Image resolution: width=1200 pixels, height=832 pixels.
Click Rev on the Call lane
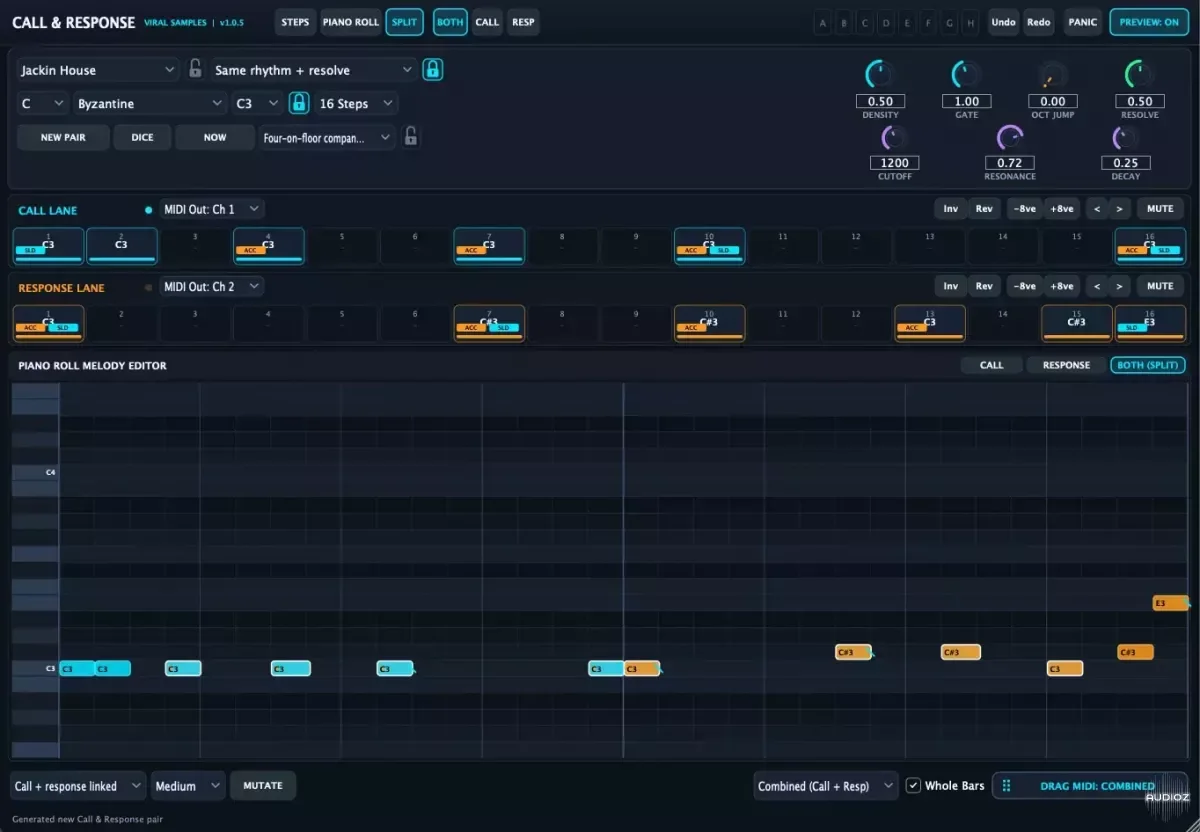(984, 209)
